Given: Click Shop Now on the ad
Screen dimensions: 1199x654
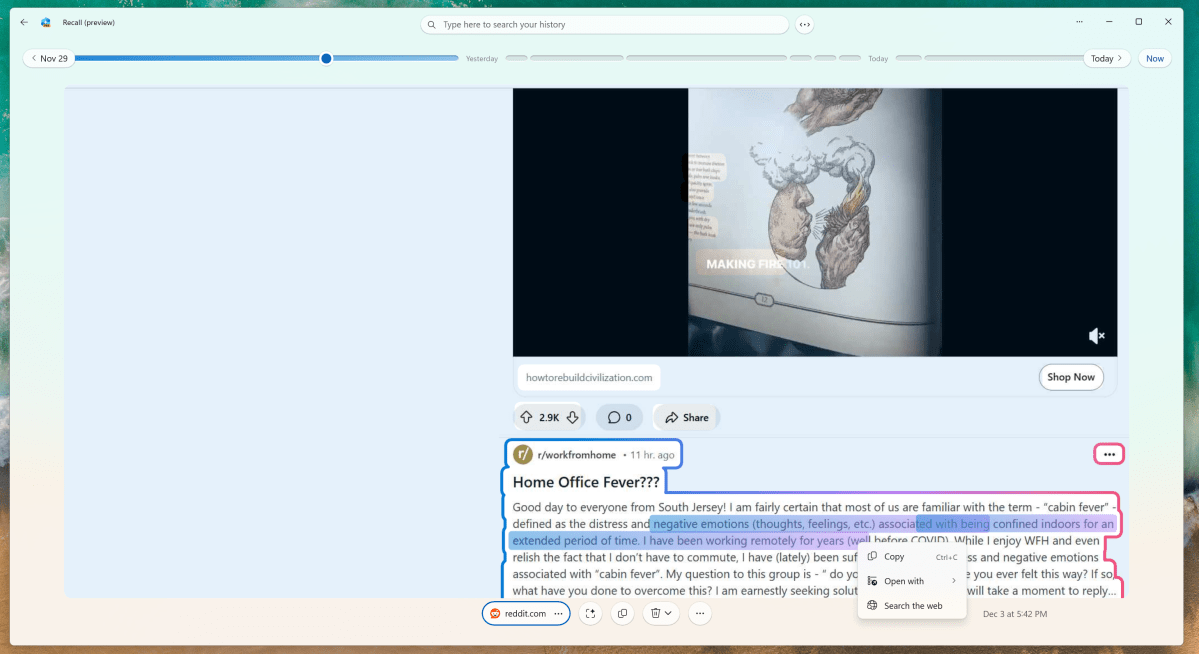Looking at the screenshot, I should click(1071, 377).
